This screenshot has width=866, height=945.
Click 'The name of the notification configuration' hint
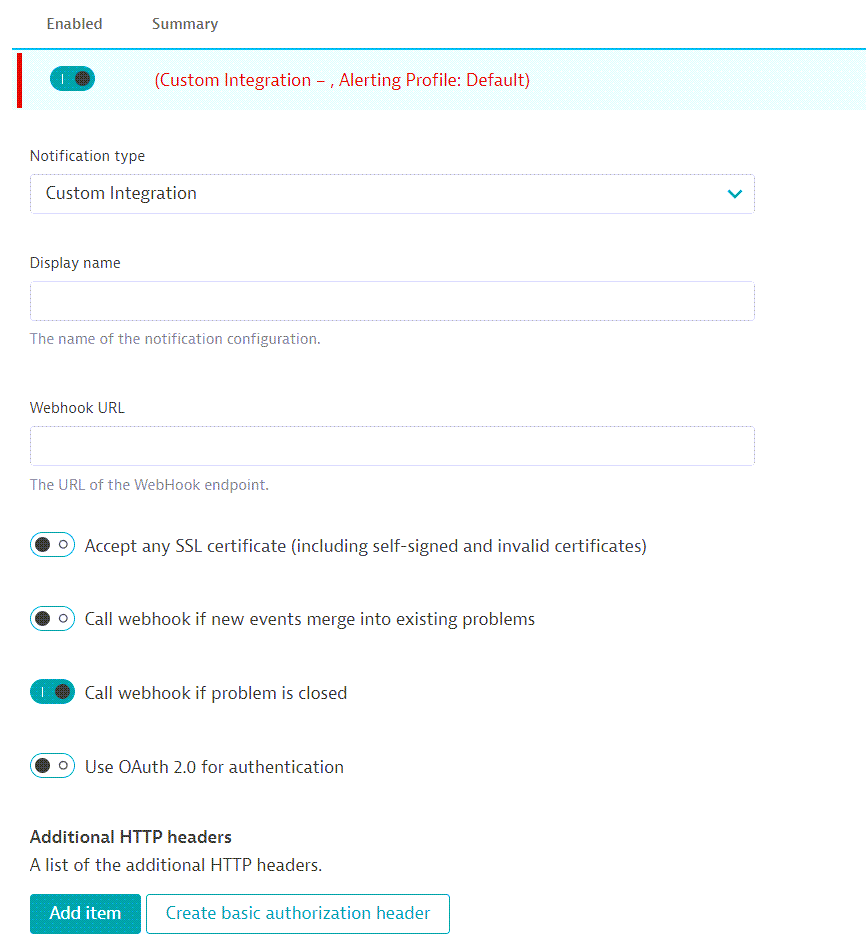pyautogui.click(x=175, y=338)
